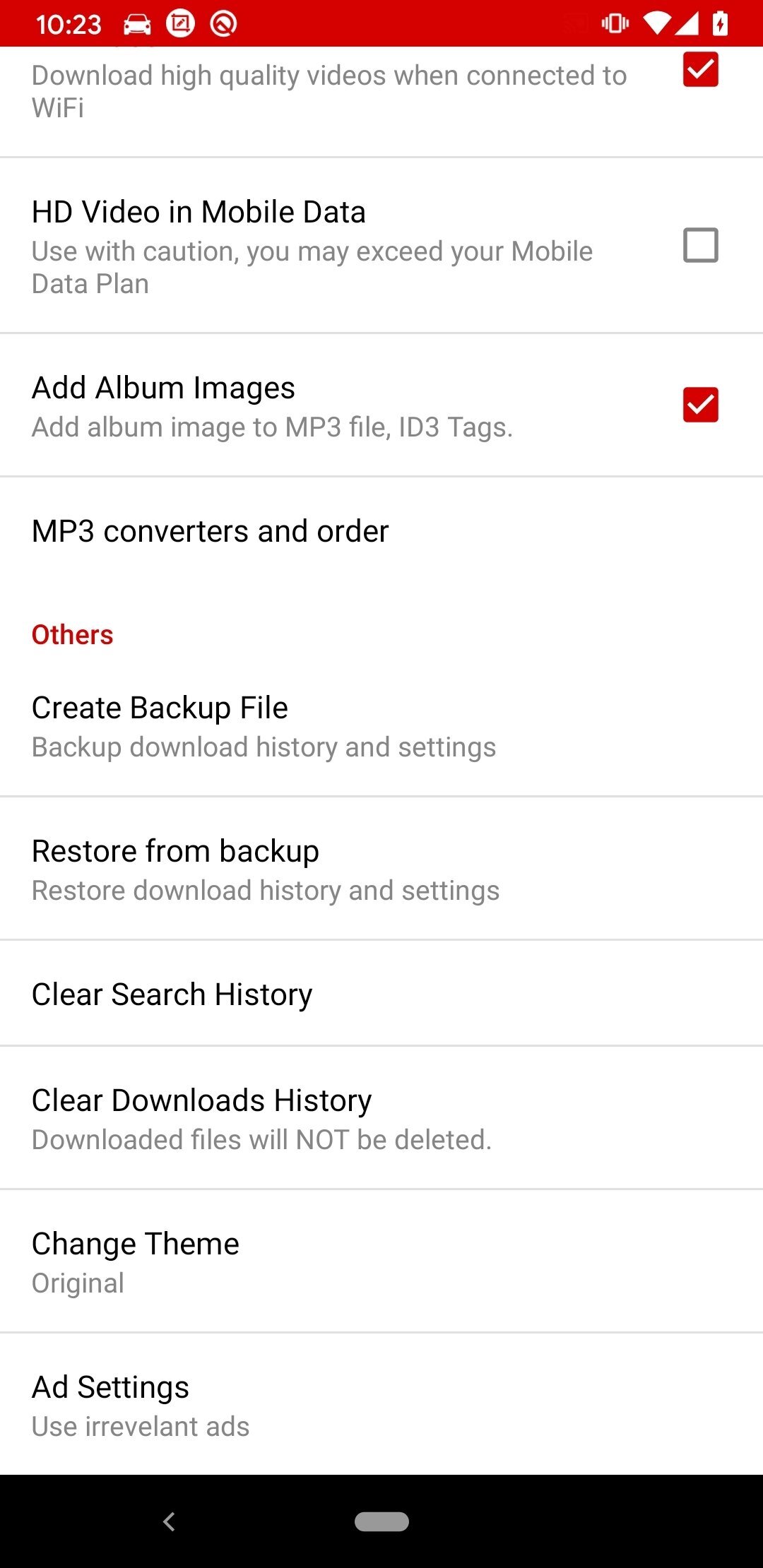763x1568 pixels.
Task: Uncheck high quality videos on WiFi
Action: tap(700, 70)
